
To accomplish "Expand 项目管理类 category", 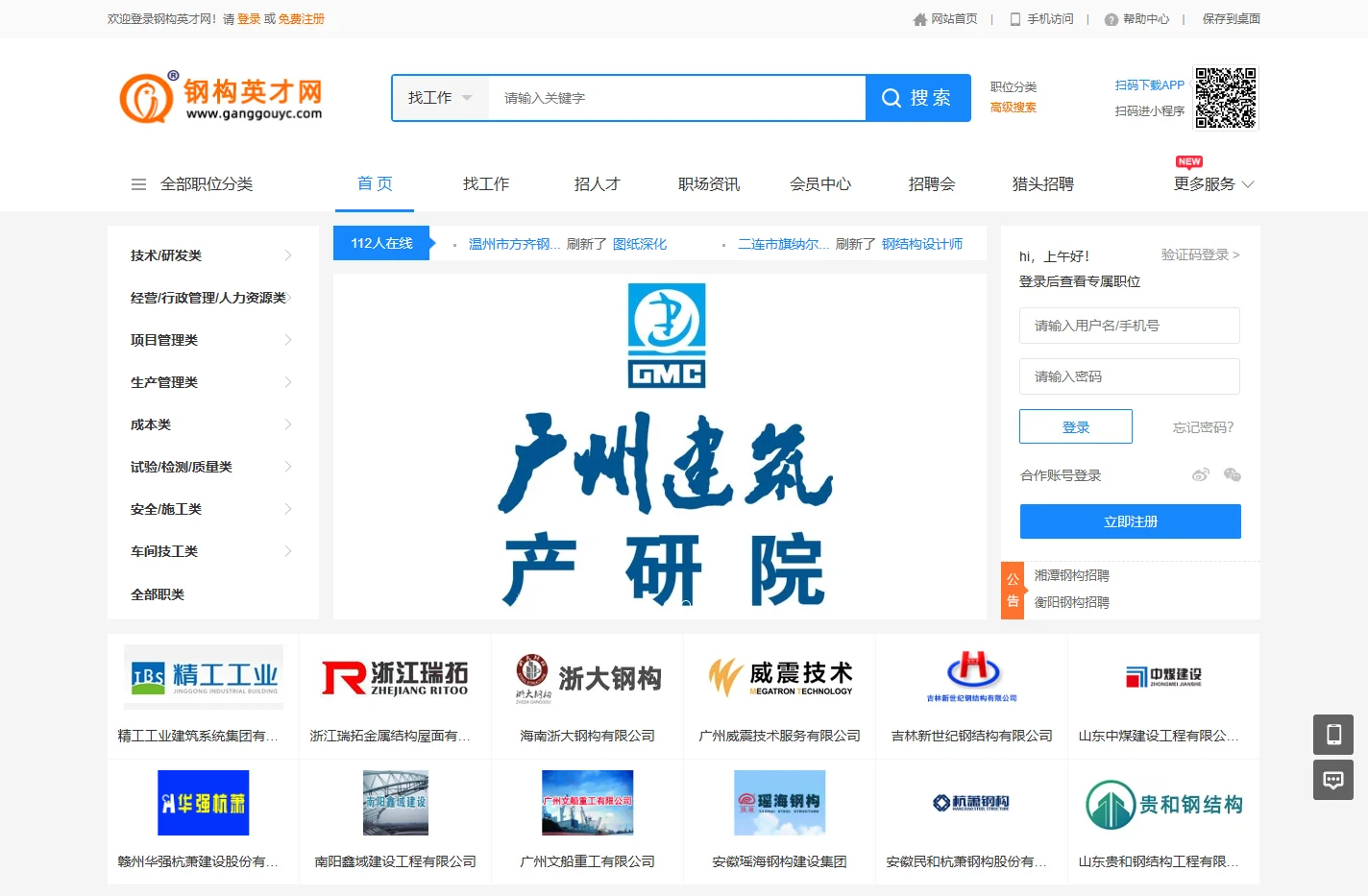I will tap(211, 340).
